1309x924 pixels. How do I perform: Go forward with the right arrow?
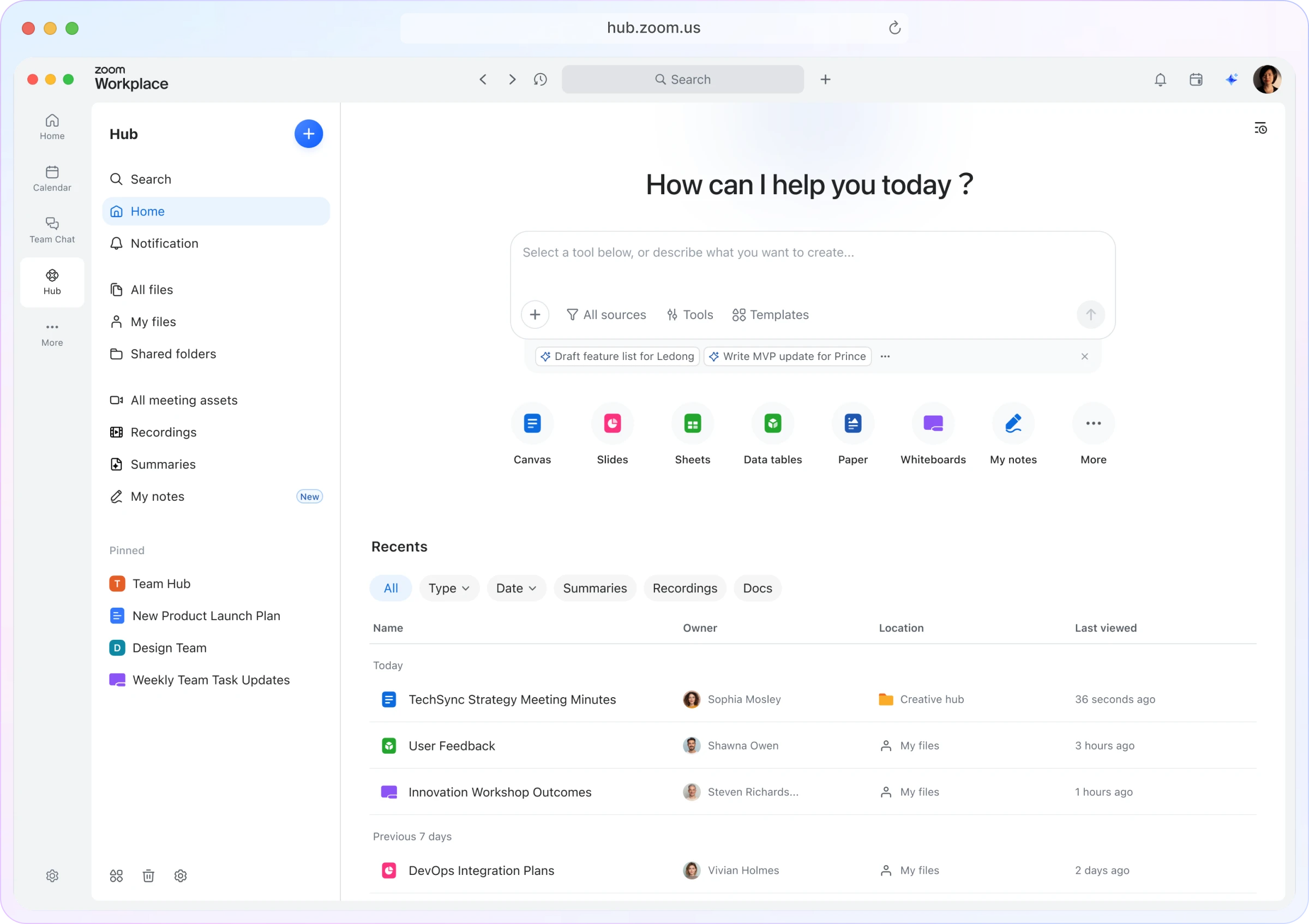coord(512,79)
